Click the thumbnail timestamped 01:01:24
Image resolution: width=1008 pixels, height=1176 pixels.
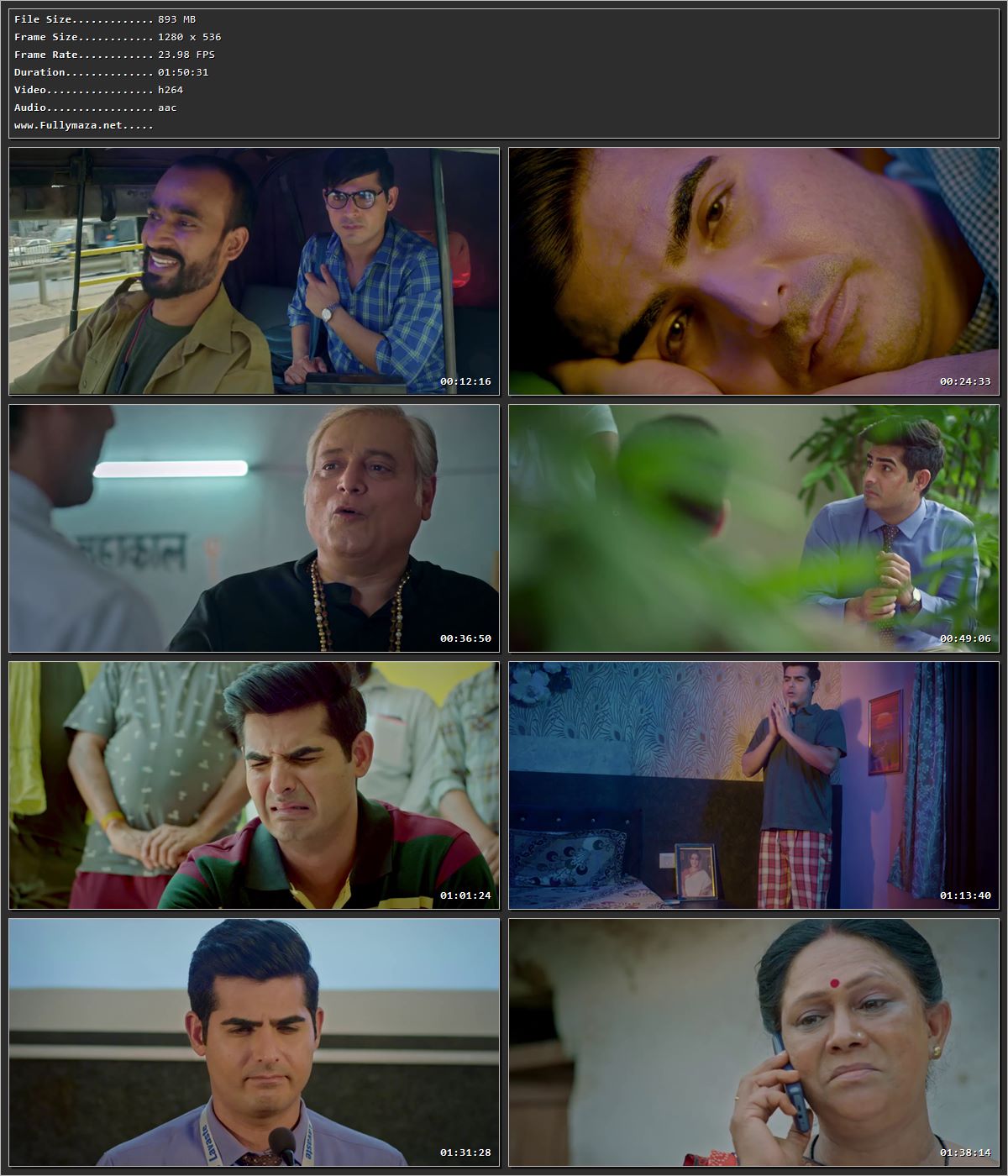(x=255, y=785)
